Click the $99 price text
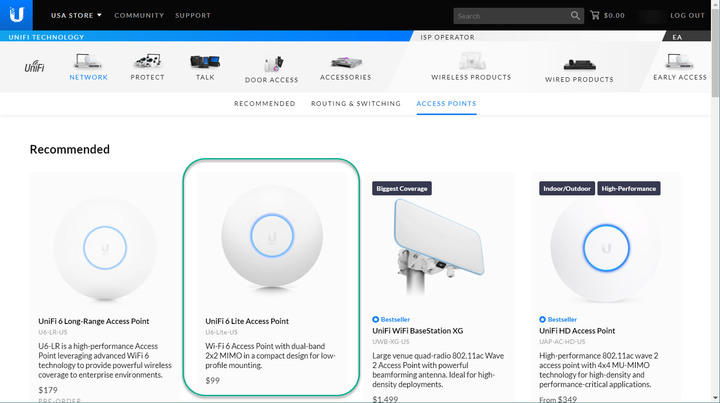 pos(212,380)
